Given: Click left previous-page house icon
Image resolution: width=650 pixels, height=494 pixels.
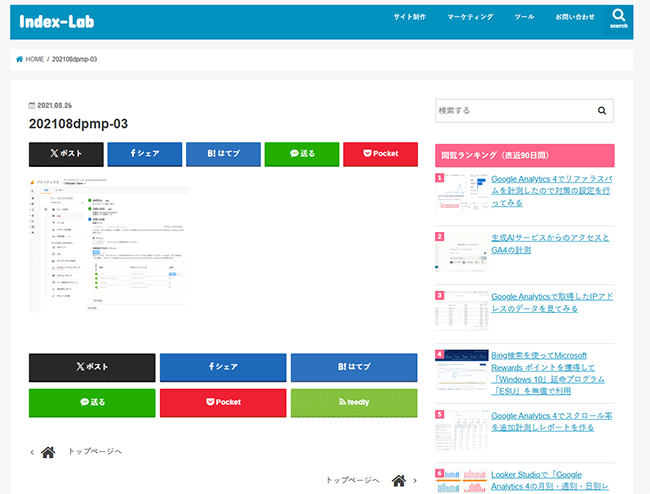Looking at the screenshot, I should [x=48, y=452].
